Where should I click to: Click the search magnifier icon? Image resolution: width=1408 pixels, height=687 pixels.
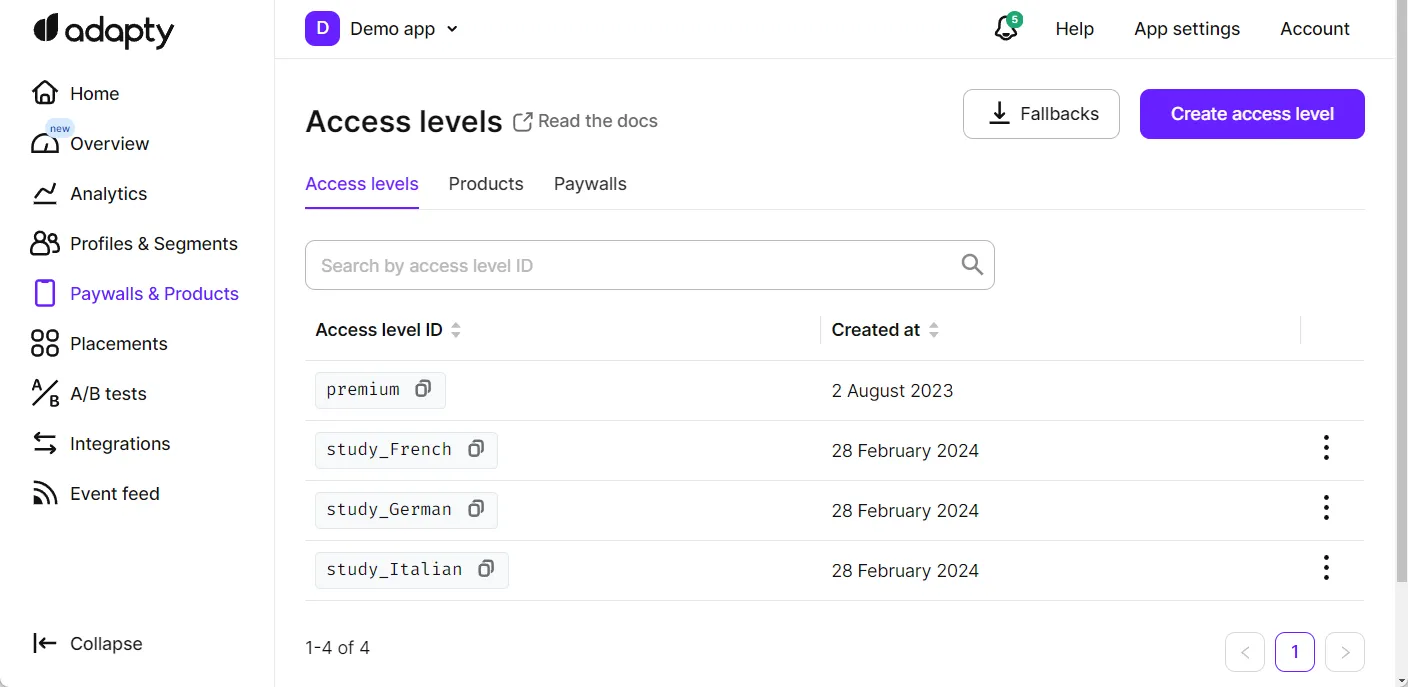(971, 265)
